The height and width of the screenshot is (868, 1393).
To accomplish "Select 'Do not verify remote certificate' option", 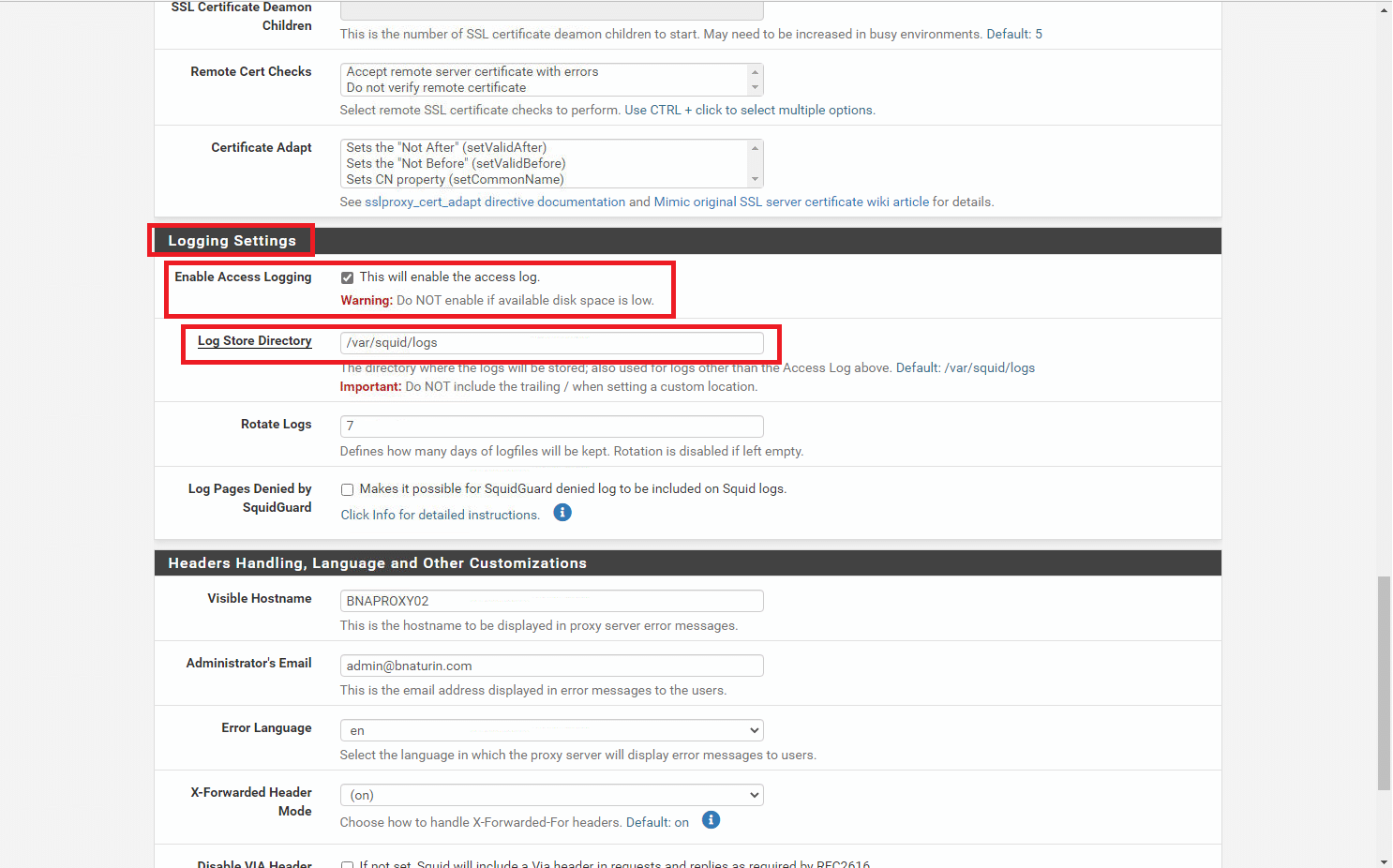I will [x=436, y=87].
